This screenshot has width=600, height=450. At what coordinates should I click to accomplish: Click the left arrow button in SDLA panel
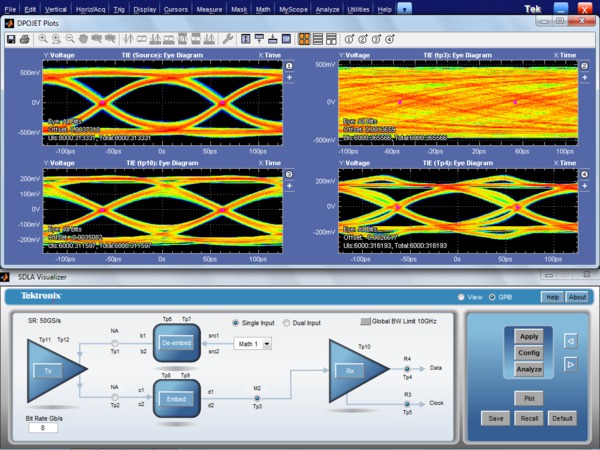tap(571, 341)
